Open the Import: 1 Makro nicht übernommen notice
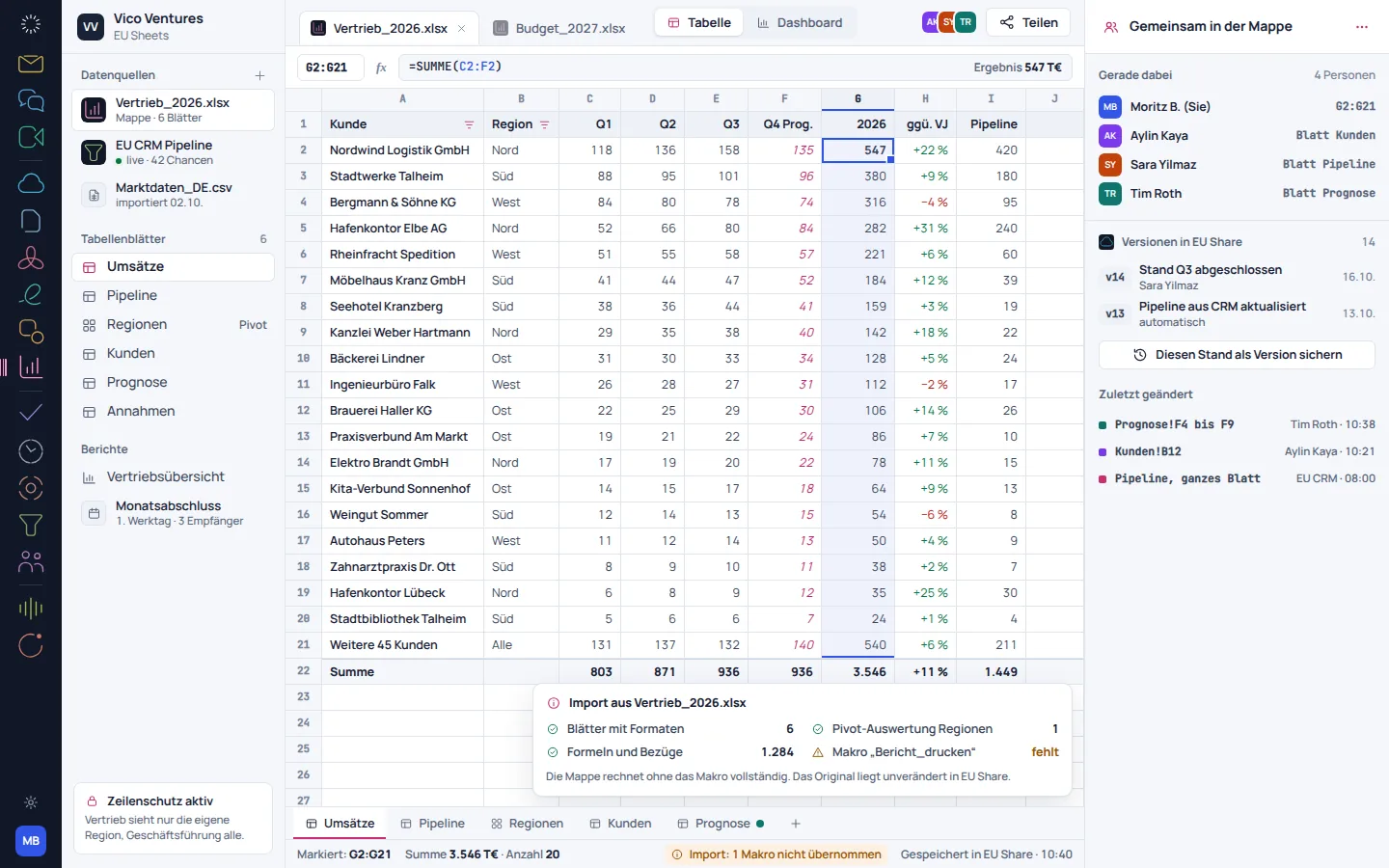The image size is (1389, 868). click(776, 854)
